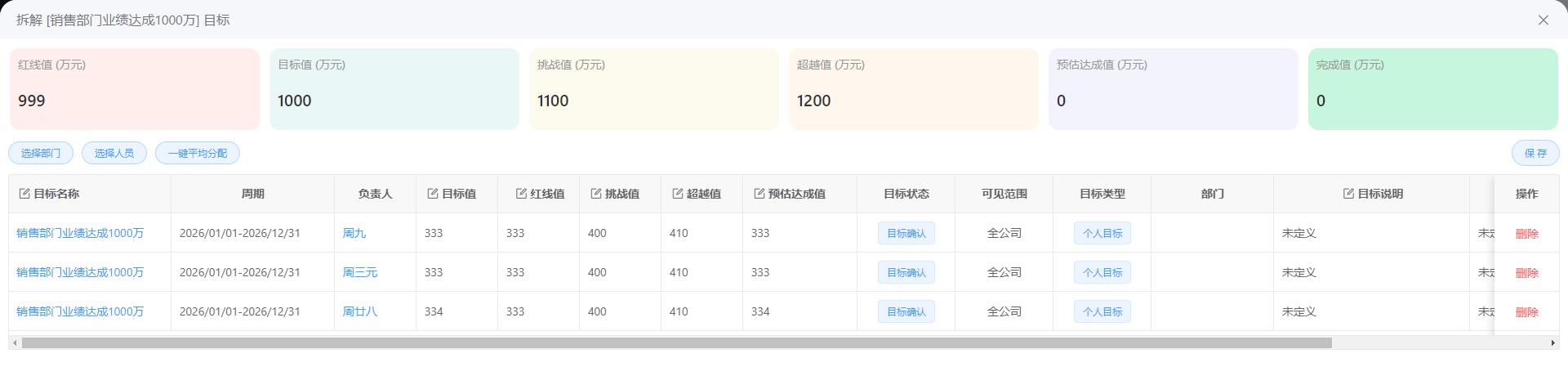
Task: Save changes with the 保存 button
Action: click(1535, 153)
